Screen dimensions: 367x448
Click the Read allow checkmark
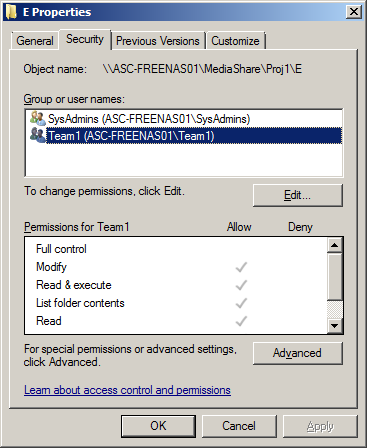click(241, 321)
